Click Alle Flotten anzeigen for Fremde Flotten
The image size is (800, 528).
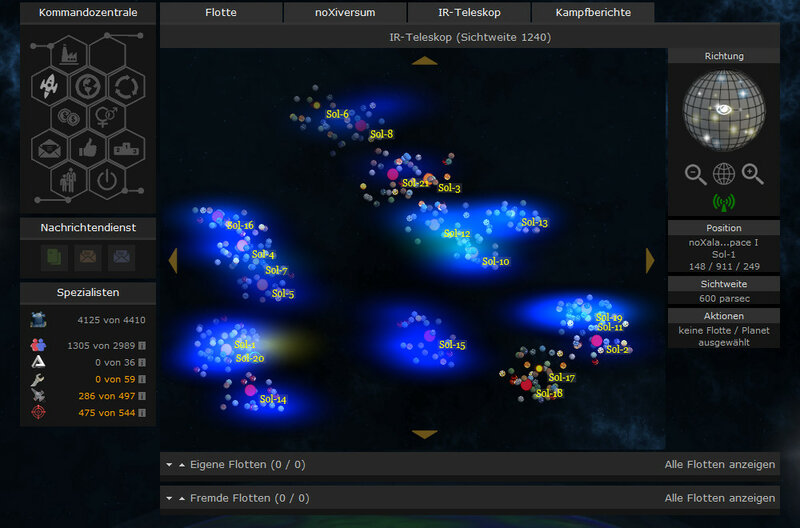(719, 498)
